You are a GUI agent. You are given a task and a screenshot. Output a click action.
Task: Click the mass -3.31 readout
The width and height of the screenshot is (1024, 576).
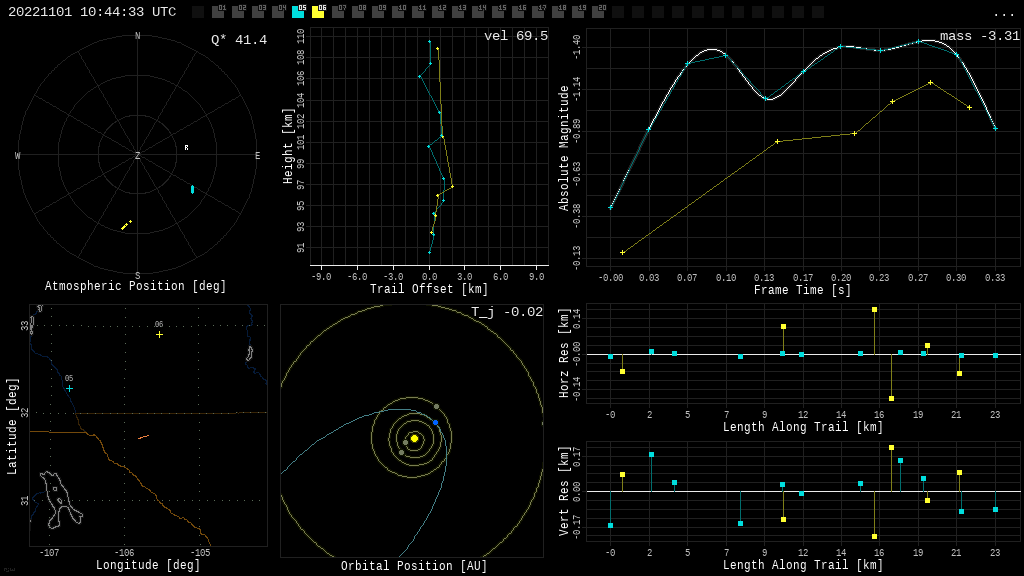click(979, 36)
